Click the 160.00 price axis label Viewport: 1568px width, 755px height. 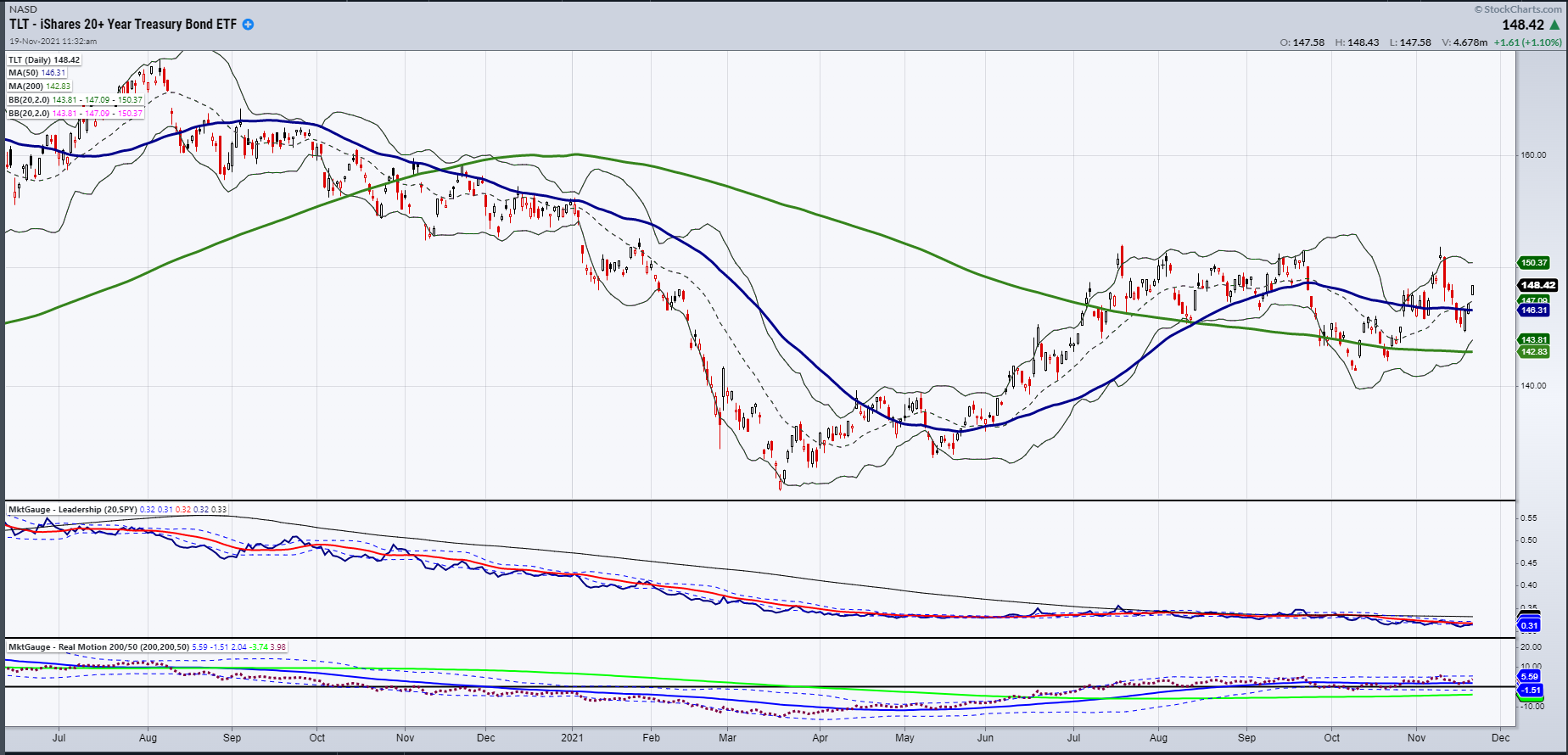point(1534,155)
